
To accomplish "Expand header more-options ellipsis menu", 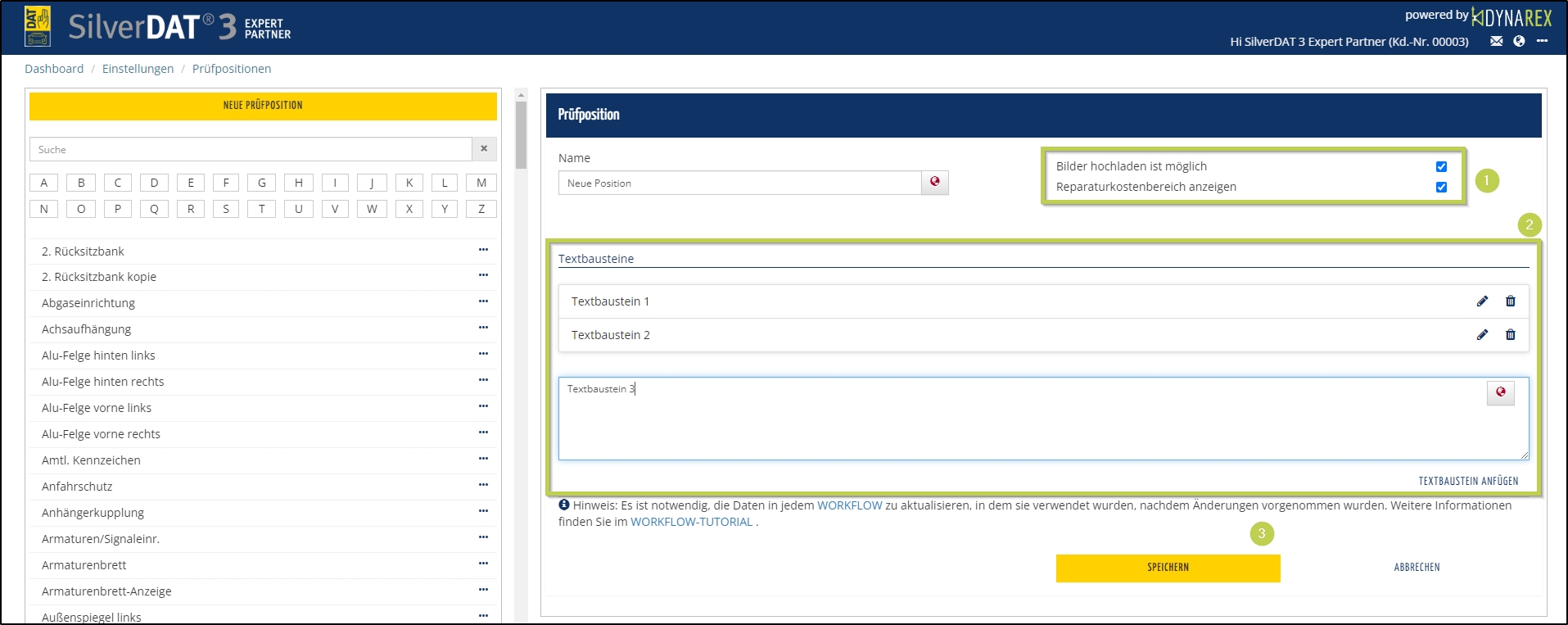I will tap(1542, 42).
